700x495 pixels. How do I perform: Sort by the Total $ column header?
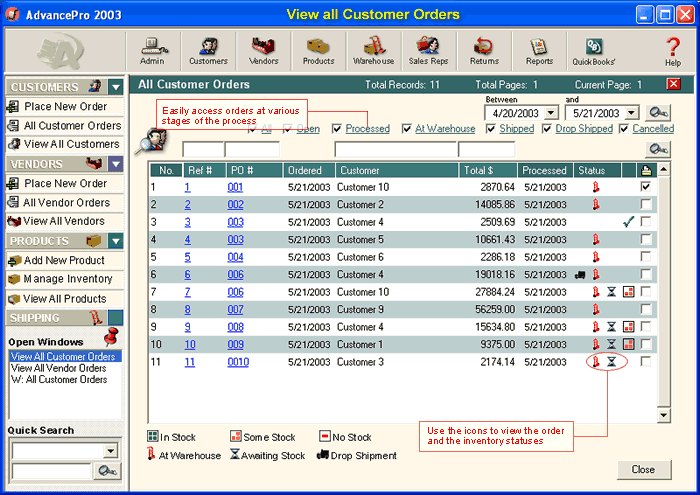click(x=488, y=170)
